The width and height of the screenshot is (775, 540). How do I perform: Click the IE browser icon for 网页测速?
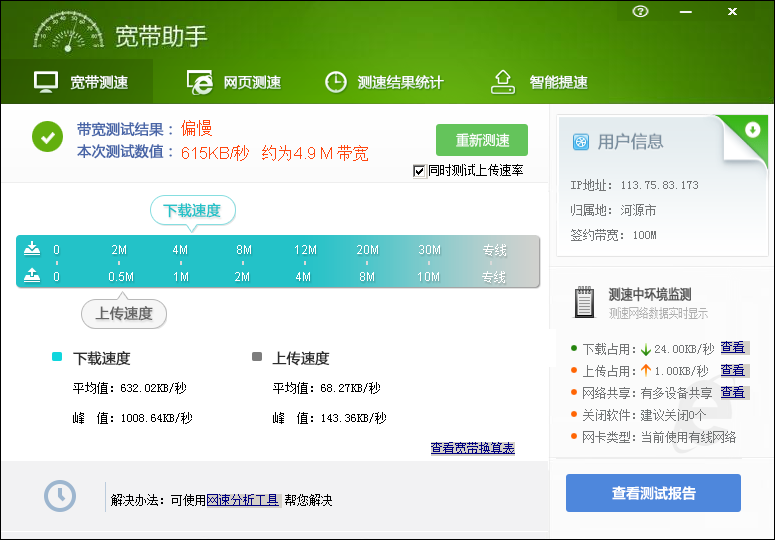pos(200,82)
